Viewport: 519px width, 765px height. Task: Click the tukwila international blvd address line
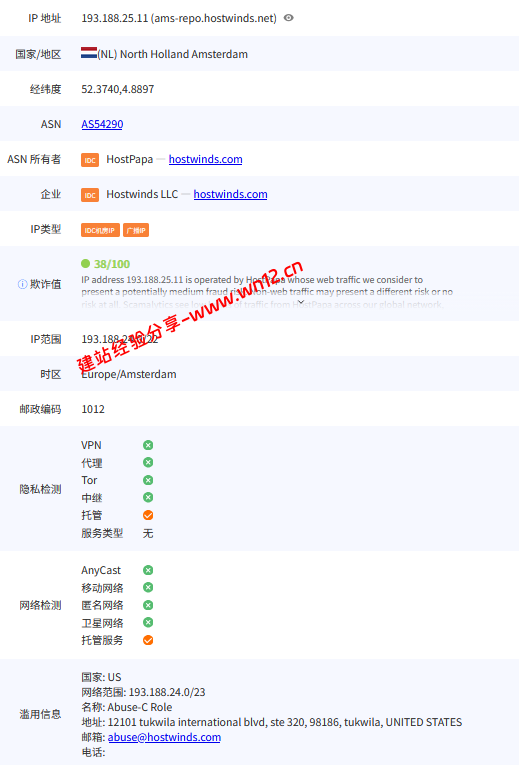click(x=272, y=723)
